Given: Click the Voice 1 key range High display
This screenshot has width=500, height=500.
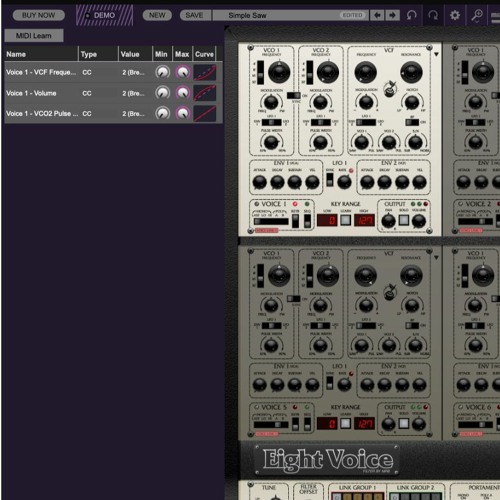Looking at the screenshot, I should [364, 220].
